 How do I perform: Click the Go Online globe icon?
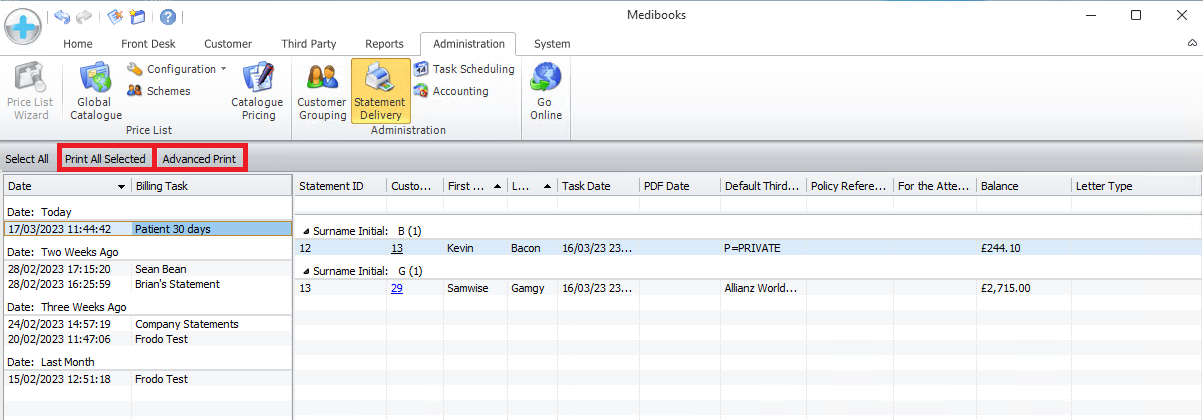(545, 78)
